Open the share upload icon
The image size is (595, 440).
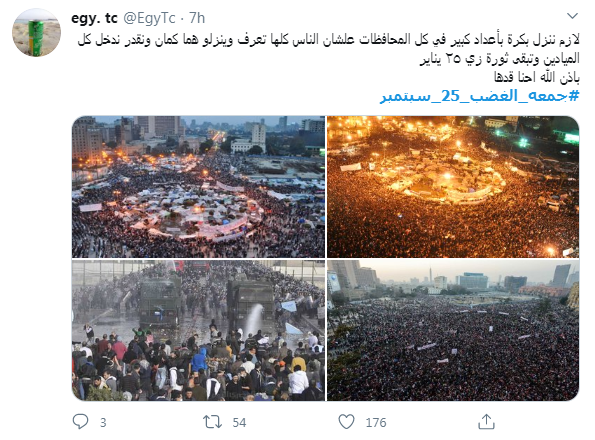[x=486, y=421]
